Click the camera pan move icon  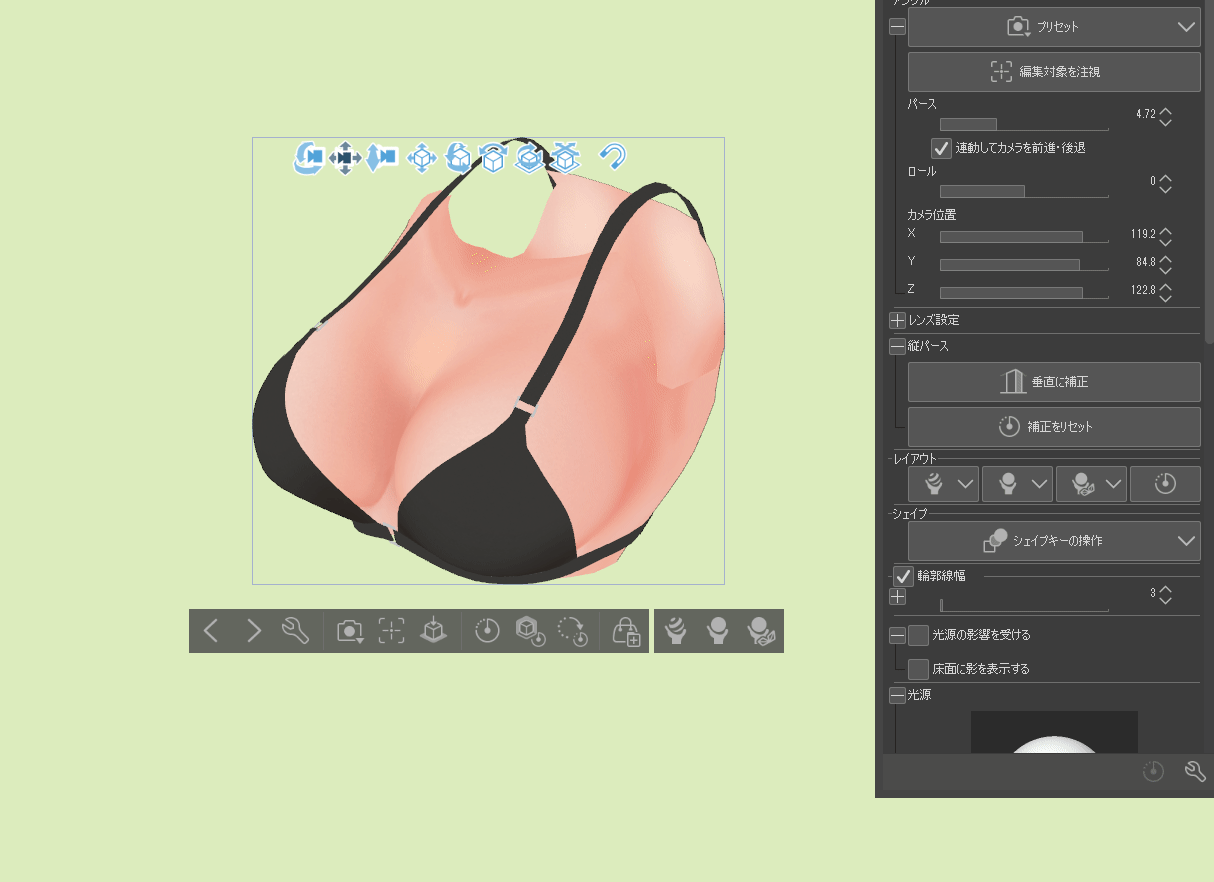tap(345, 157)
